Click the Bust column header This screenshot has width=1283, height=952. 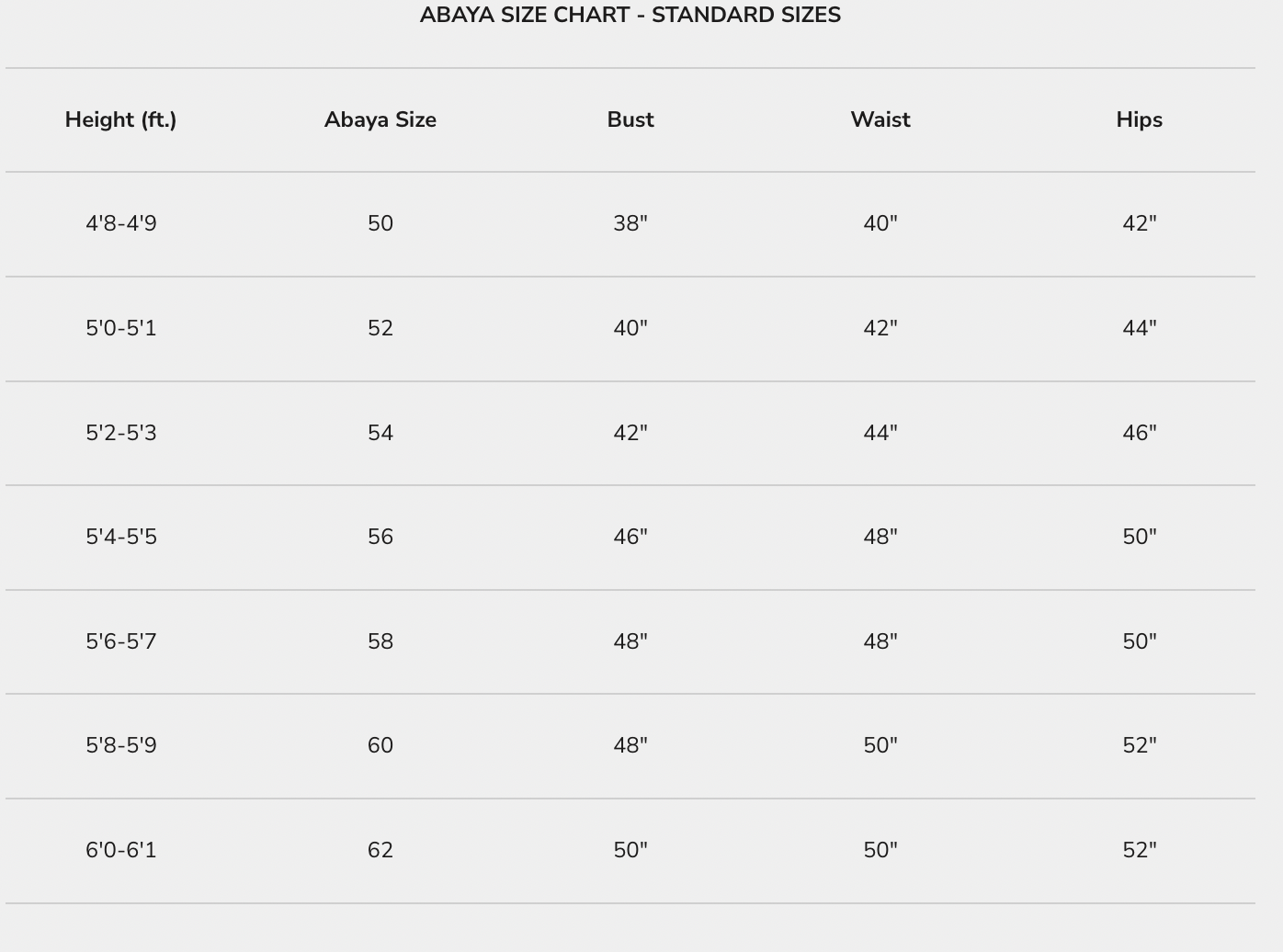[630, 119]
